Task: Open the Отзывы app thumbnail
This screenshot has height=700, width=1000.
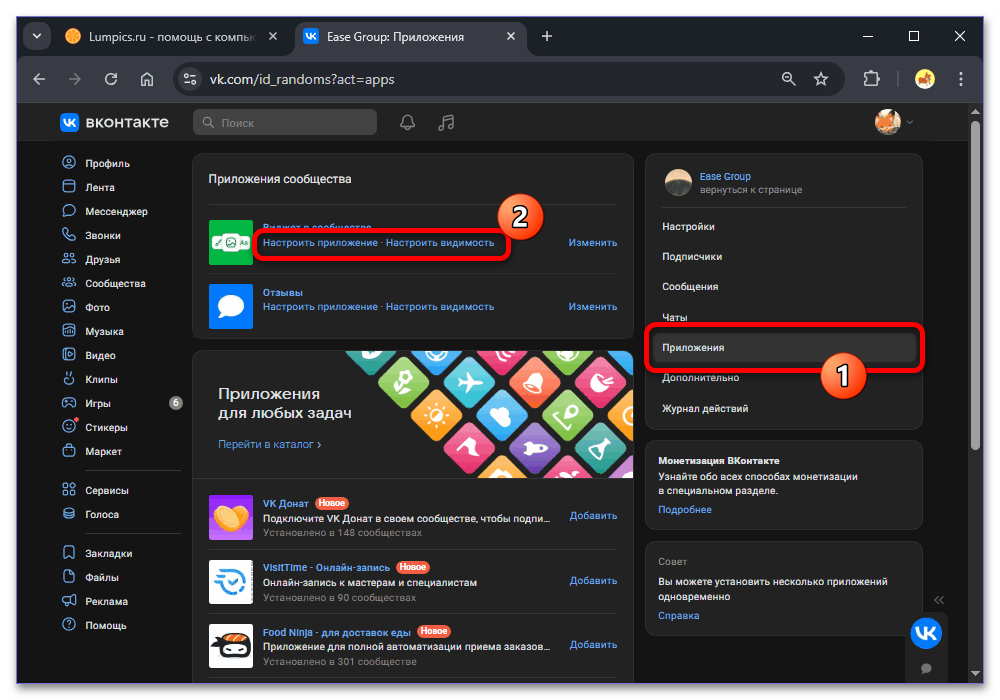Action: (x=231, y=307)
